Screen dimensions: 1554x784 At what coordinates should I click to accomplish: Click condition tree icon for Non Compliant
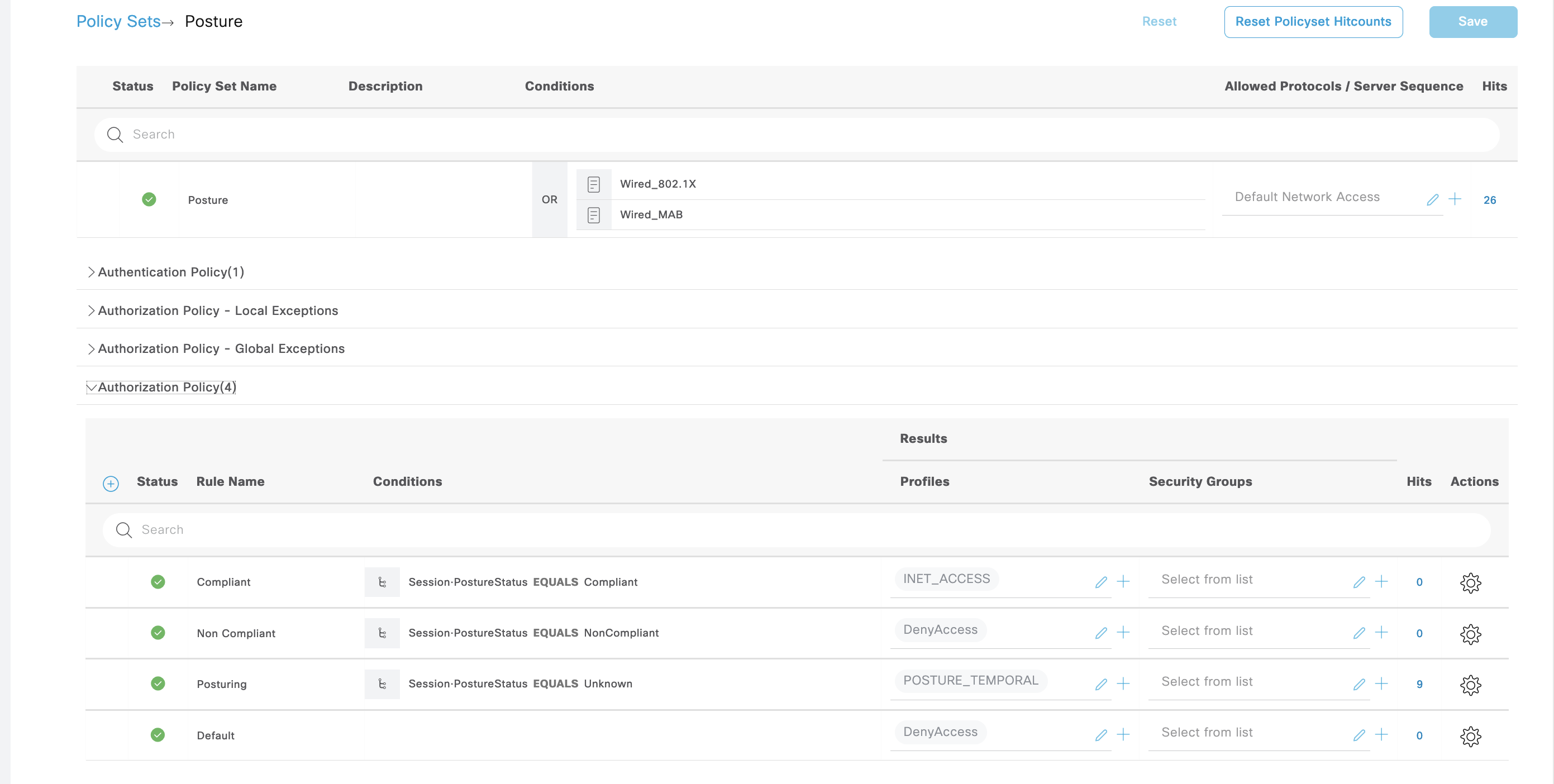(382, 633)
